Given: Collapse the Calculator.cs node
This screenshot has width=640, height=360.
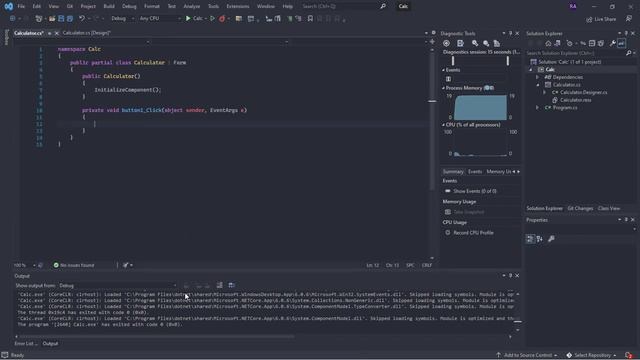Looking at the screenshot, I should pos(538,85).
